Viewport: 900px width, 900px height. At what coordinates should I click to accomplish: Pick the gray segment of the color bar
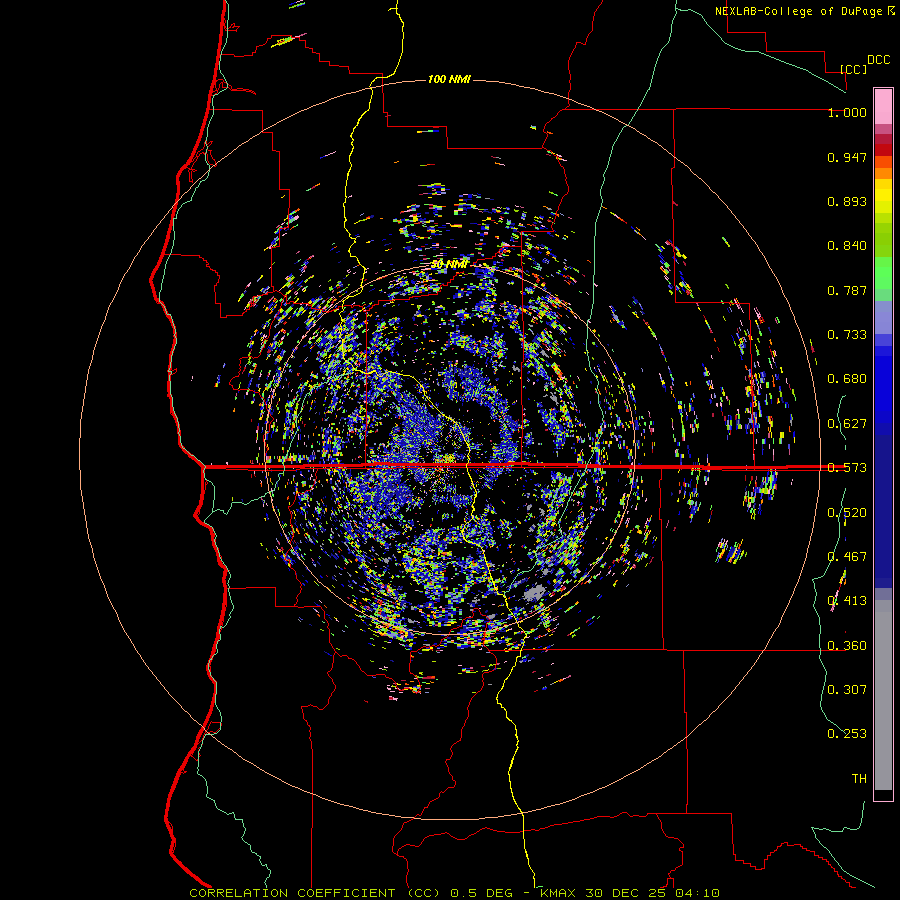point(883,695)
